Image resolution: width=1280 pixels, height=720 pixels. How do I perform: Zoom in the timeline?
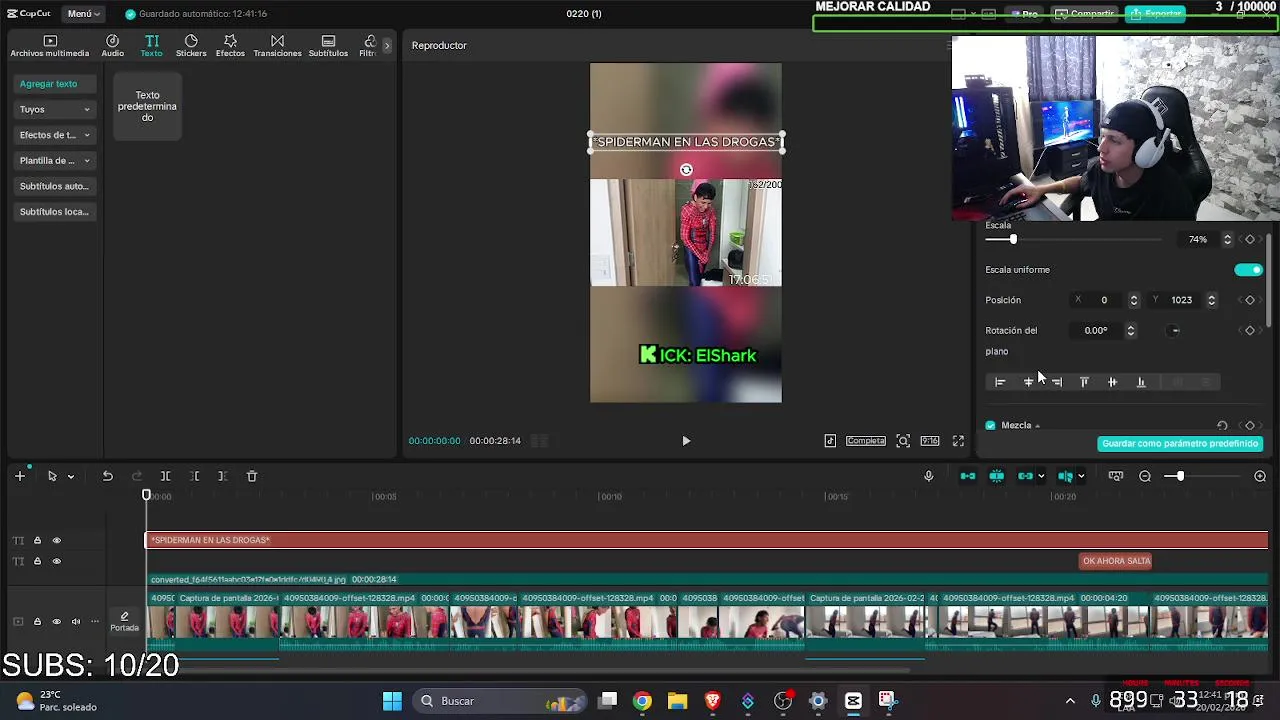1260,477
